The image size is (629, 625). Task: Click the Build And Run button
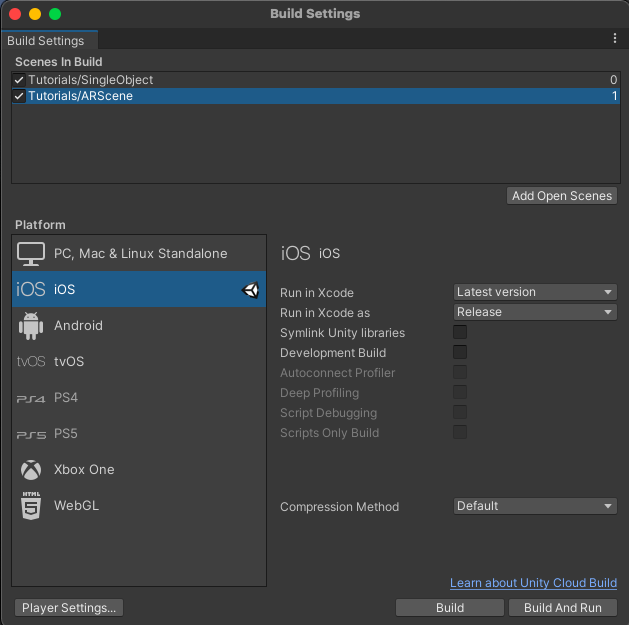562,608
